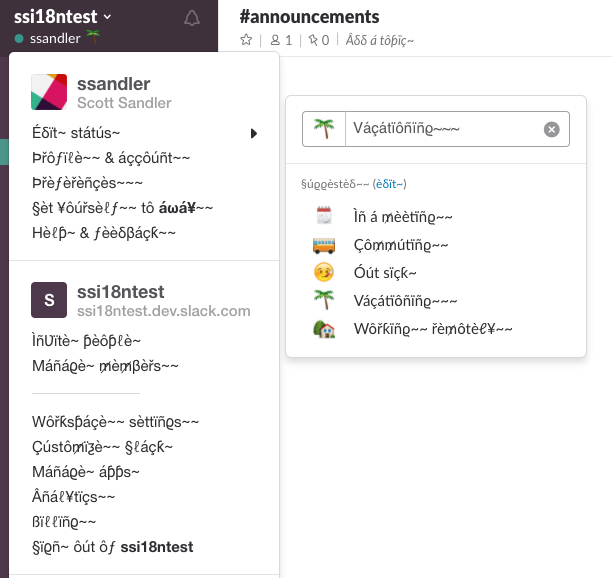Expand the Edit status submenu arrow
This screenshot has height=578, width=612.
[x=254, y=133]
